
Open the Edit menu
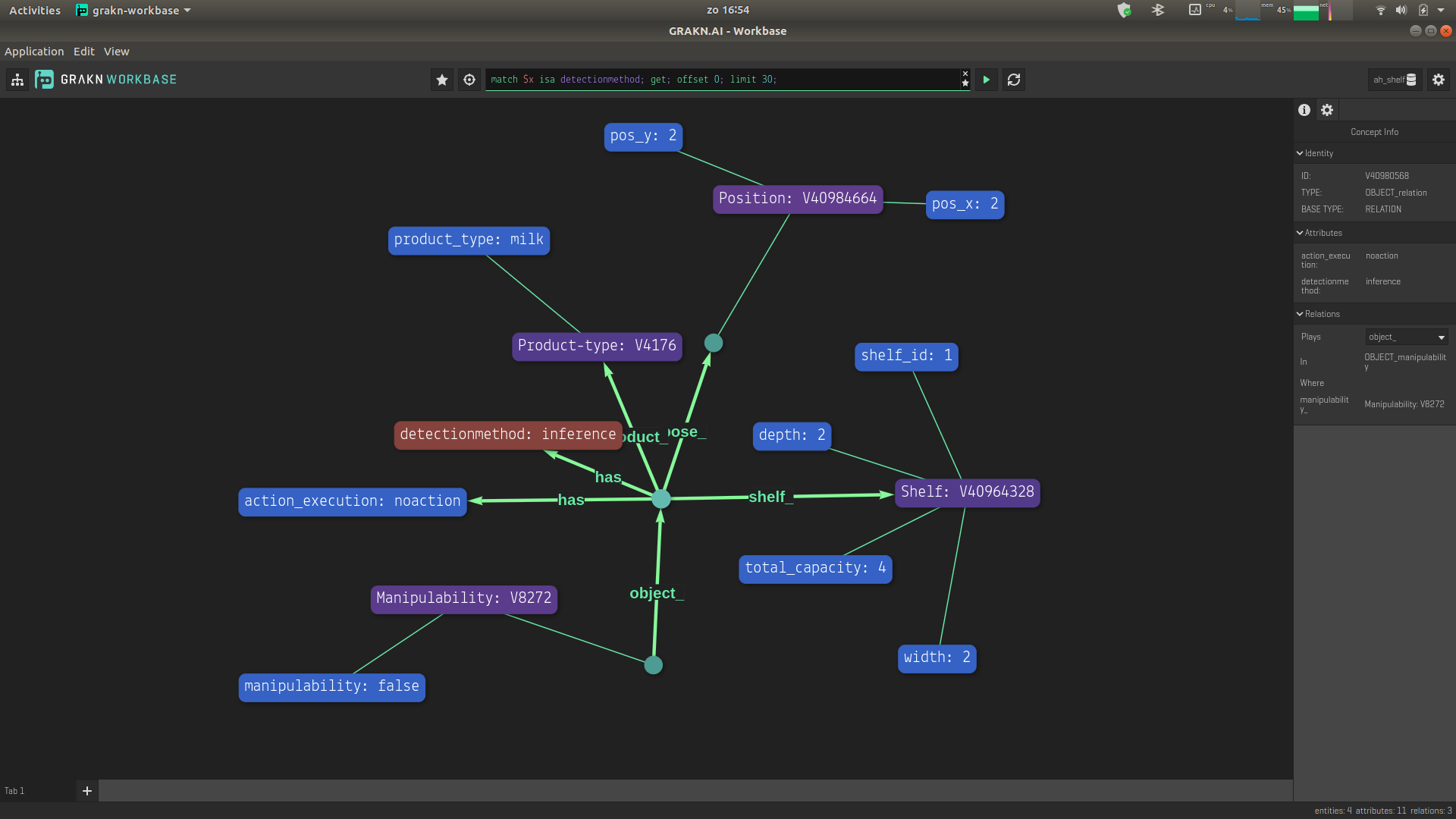[x=83, y=51]
